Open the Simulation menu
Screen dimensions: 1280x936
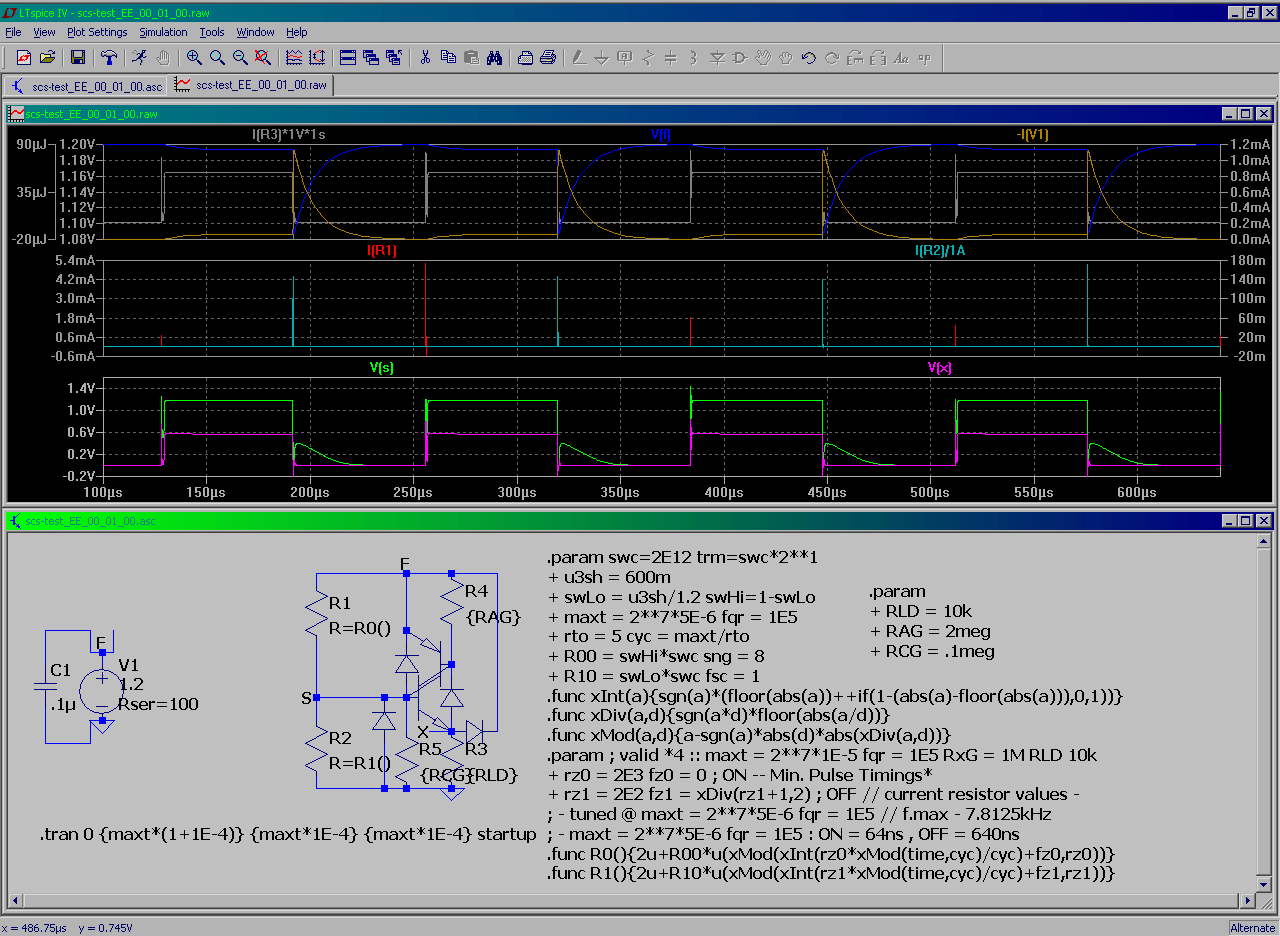click(163, 32)
